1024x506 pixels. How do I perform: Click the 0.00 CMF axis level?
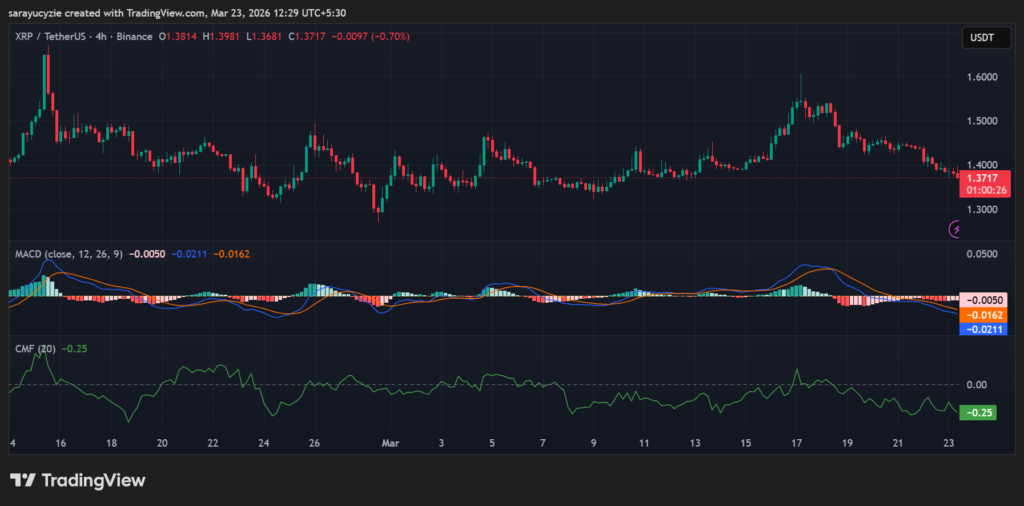click(x=975, y=385)
